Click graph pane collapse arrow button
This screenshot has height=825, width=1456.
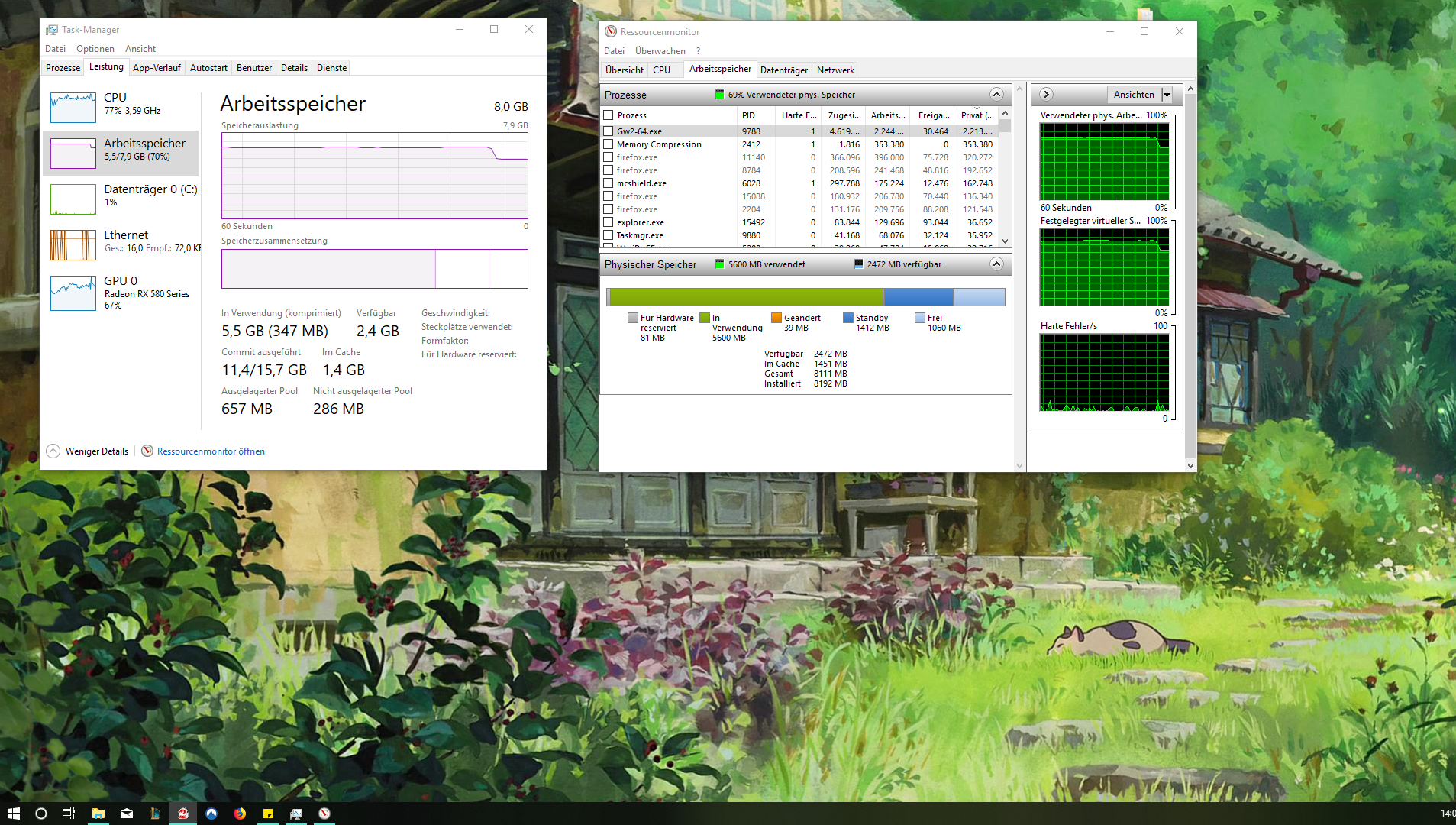(1046, 94)
